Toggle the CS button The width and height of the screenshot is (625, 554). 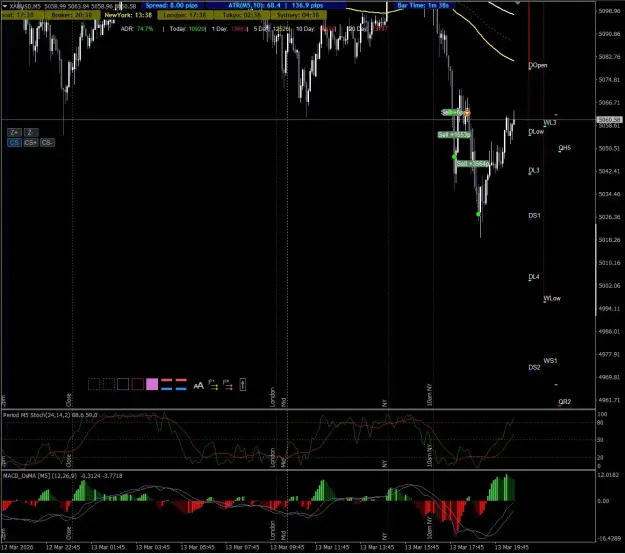click(14, 143)
